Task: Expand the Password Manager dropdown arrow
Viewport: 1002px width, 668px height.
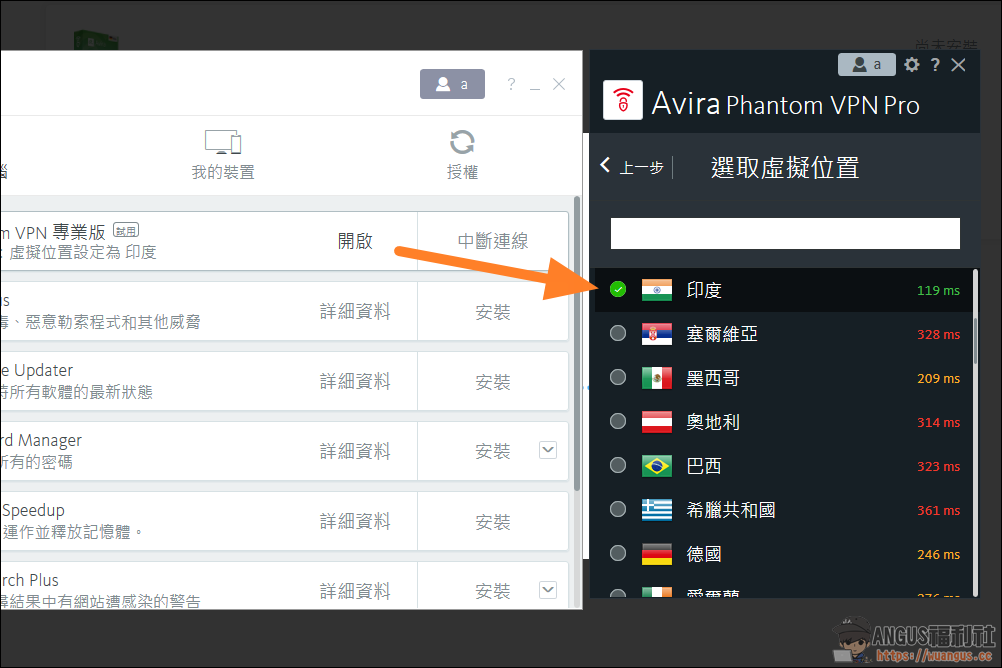Action: pos(548,450)
